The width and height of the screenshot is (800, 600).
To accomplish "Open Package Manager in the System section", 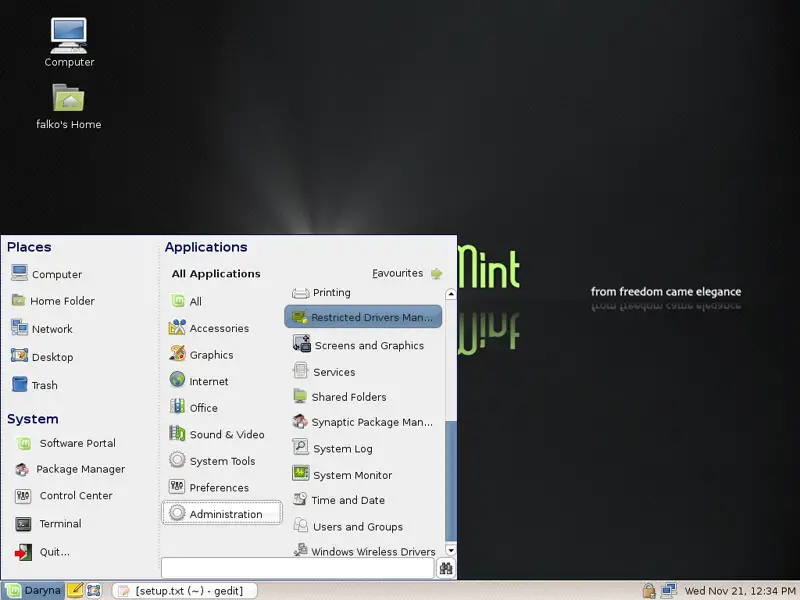I will pos(70,469).
